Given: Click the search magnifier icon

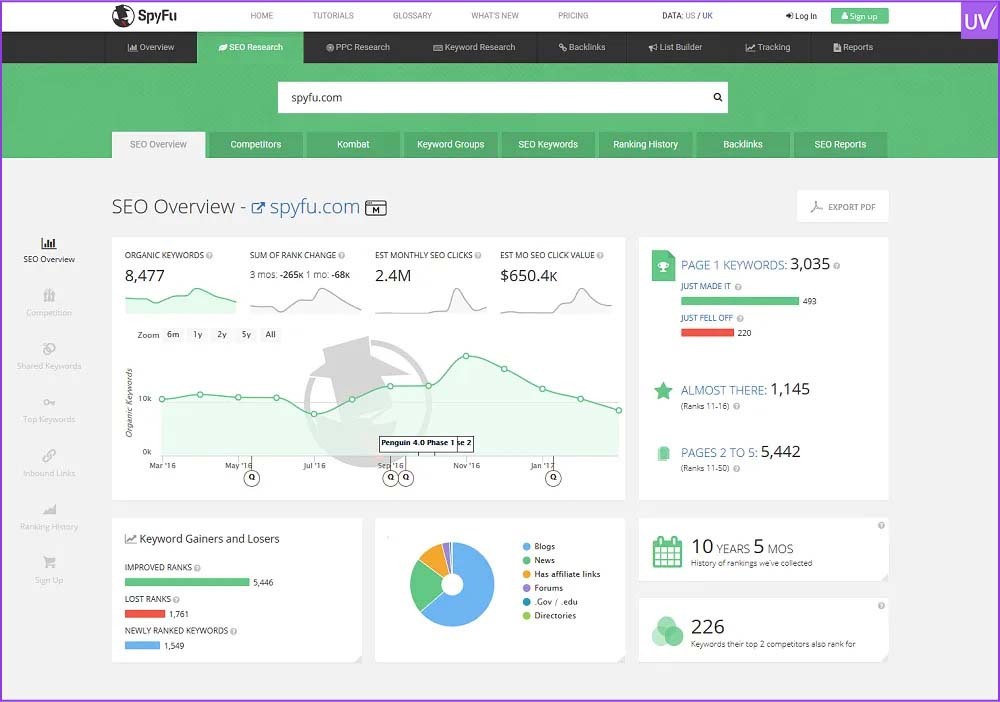Looking at the screenshot, I should click(x=717, y=97).
